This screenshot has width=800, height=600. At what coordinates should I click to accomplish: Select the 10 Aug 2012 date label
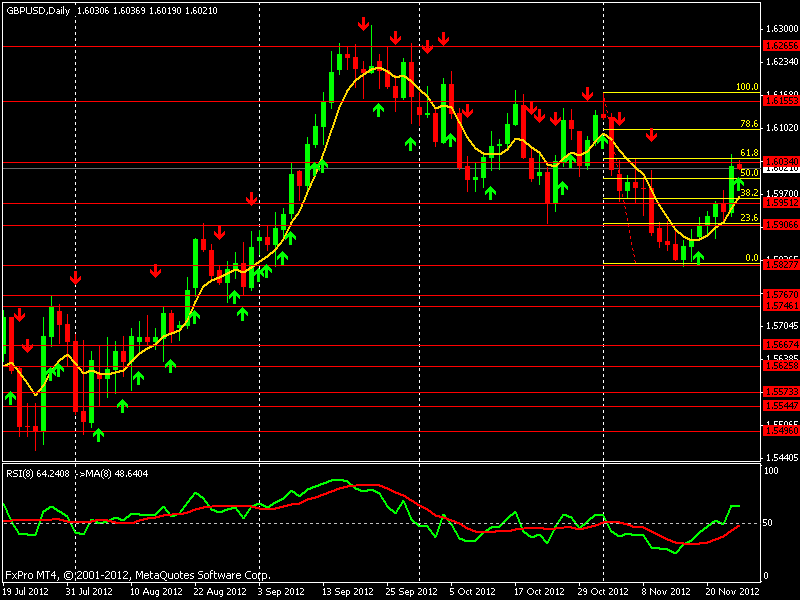[156, 592]
